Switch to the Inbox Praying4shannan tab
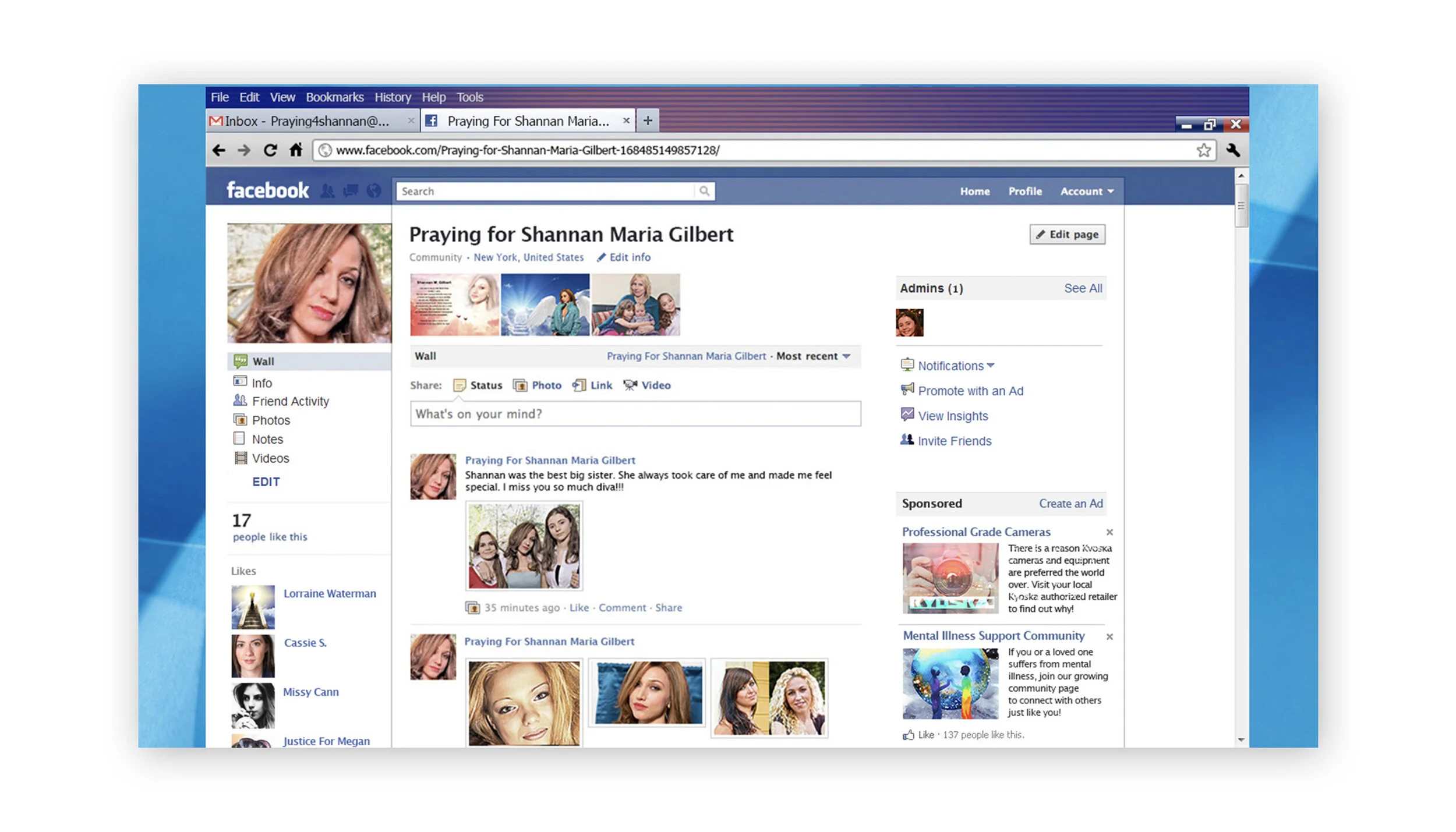This screenshot has height=832, width=1456. 313,121
